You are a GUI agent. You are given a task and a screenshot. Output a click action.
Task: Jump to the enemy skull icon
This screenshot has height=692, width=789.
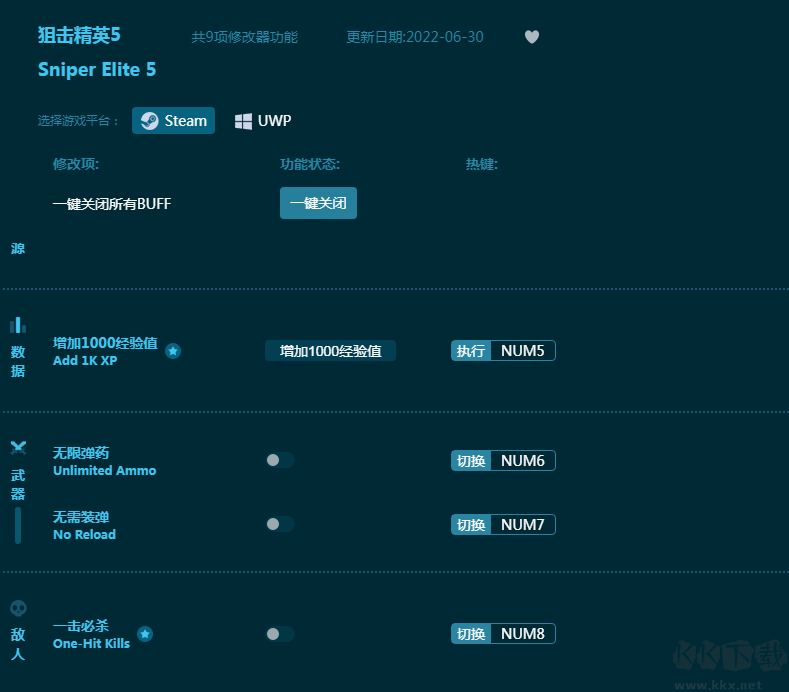(x=18, y=608)
